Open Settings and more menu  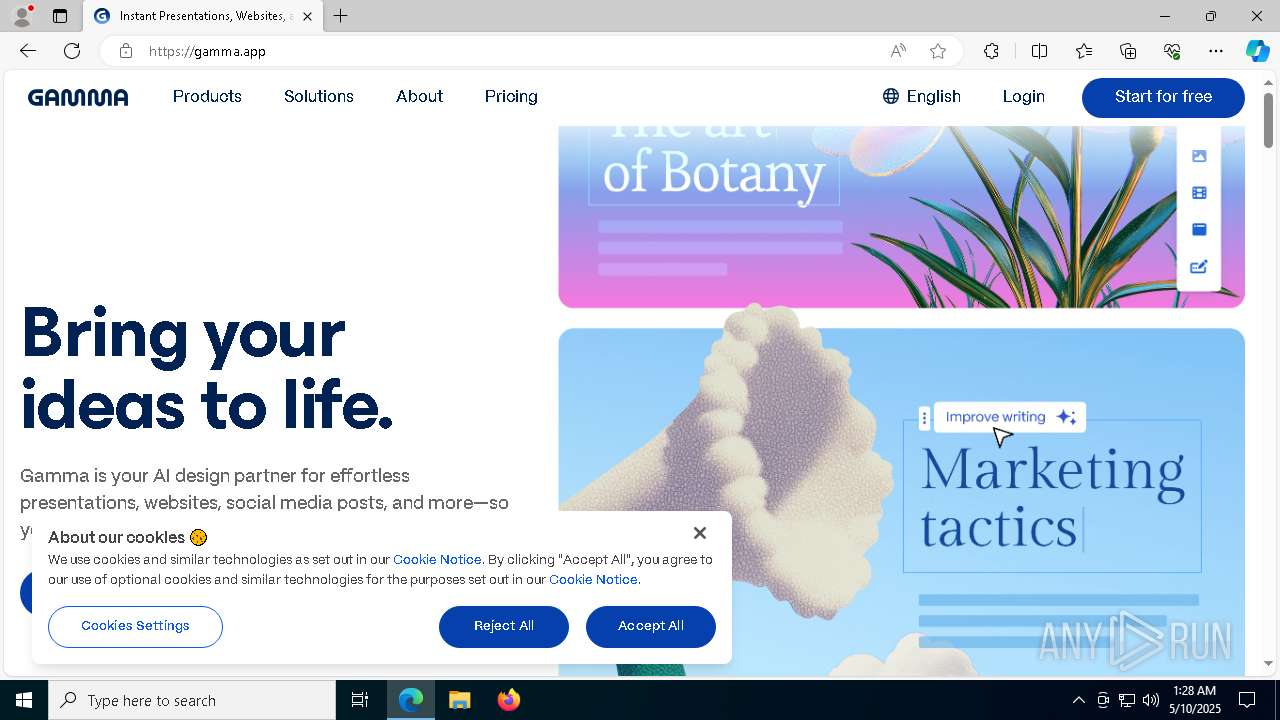1216,51
